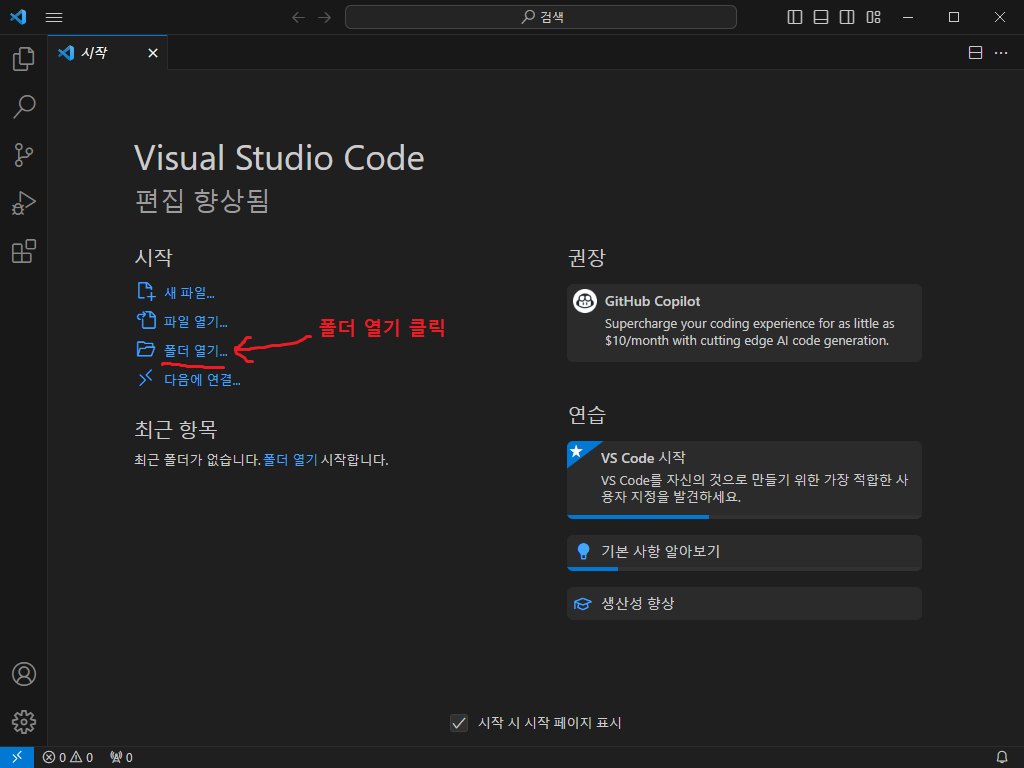Open the Manage gear settings icon
This screenshot has height=768, width=1024.
pyautogui.click(x=24, y=722)
